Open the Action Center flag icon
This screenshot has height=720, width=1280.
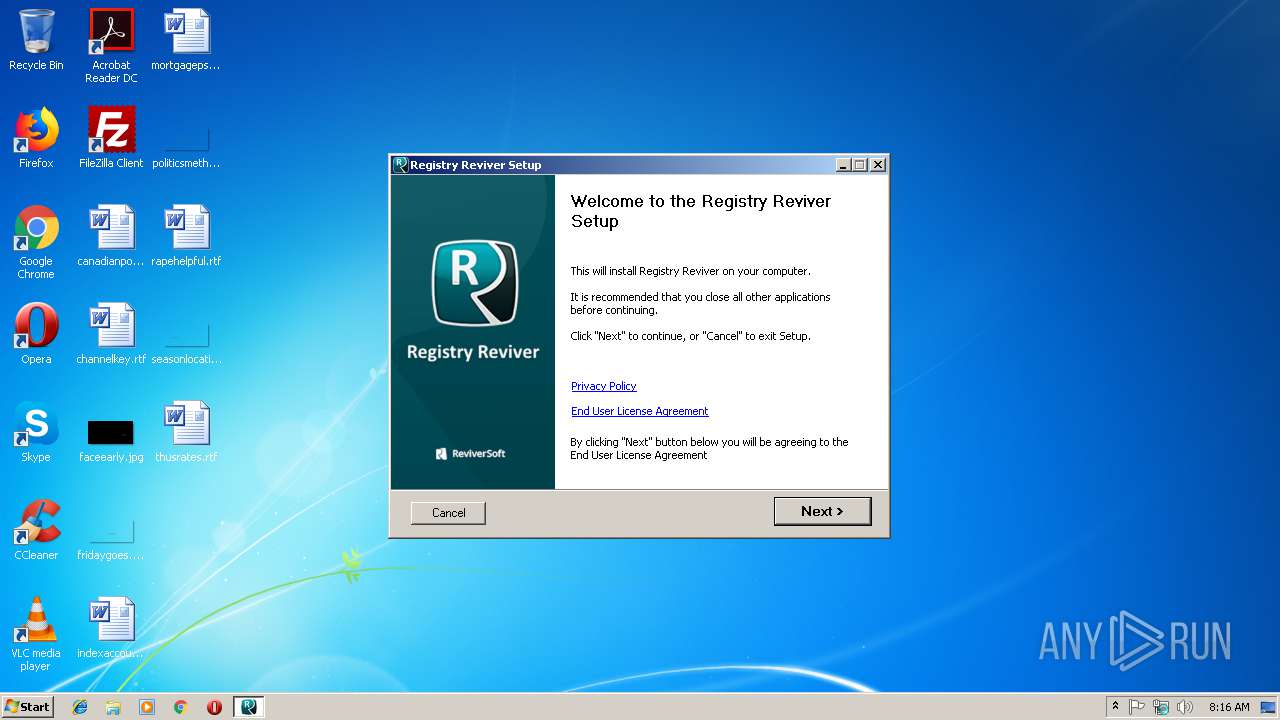click(x=1137, y=707)
